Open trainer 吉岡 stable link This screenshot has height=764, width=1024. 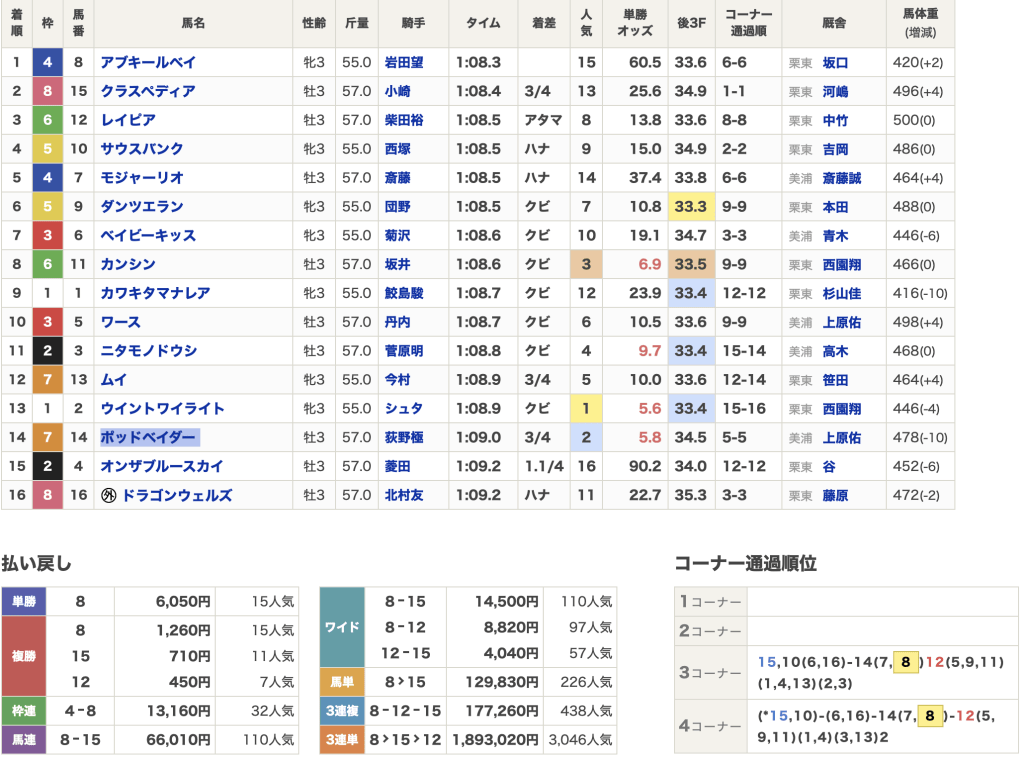pyautogui.click(x=835, y=149)
